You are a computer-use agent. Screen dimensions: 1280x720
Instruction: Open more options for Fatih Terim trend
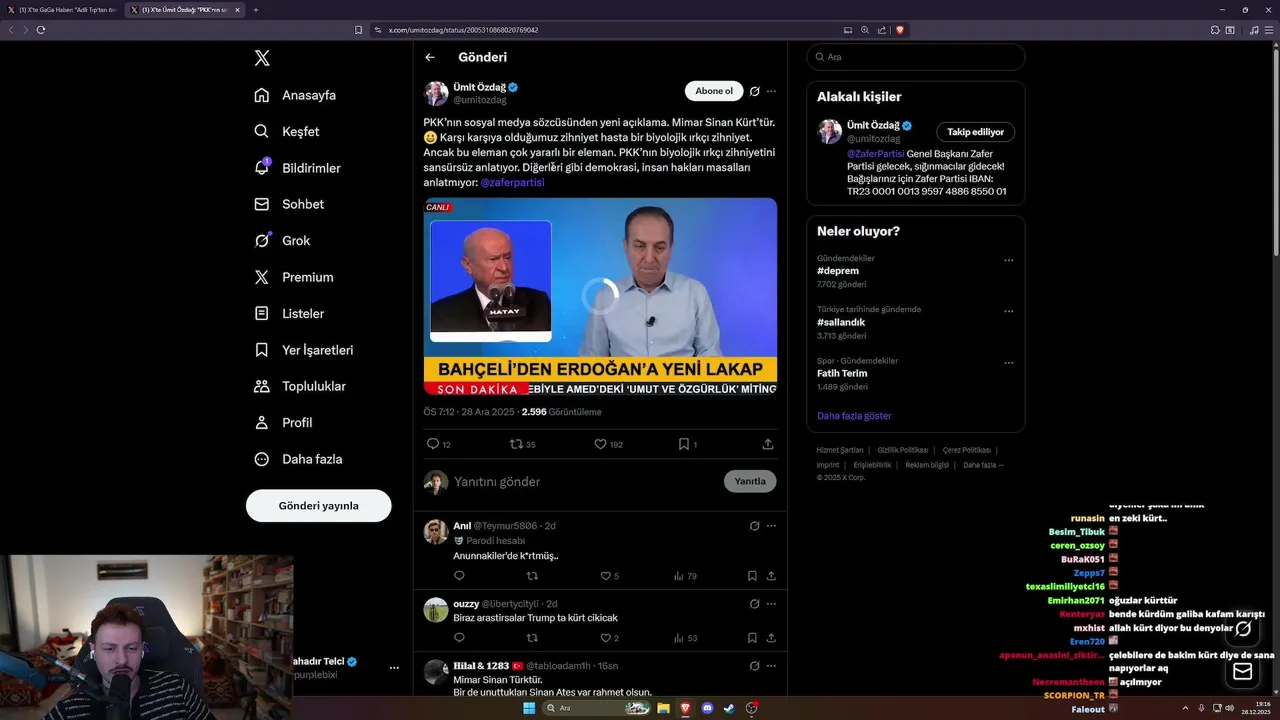tap(1008, 363)
